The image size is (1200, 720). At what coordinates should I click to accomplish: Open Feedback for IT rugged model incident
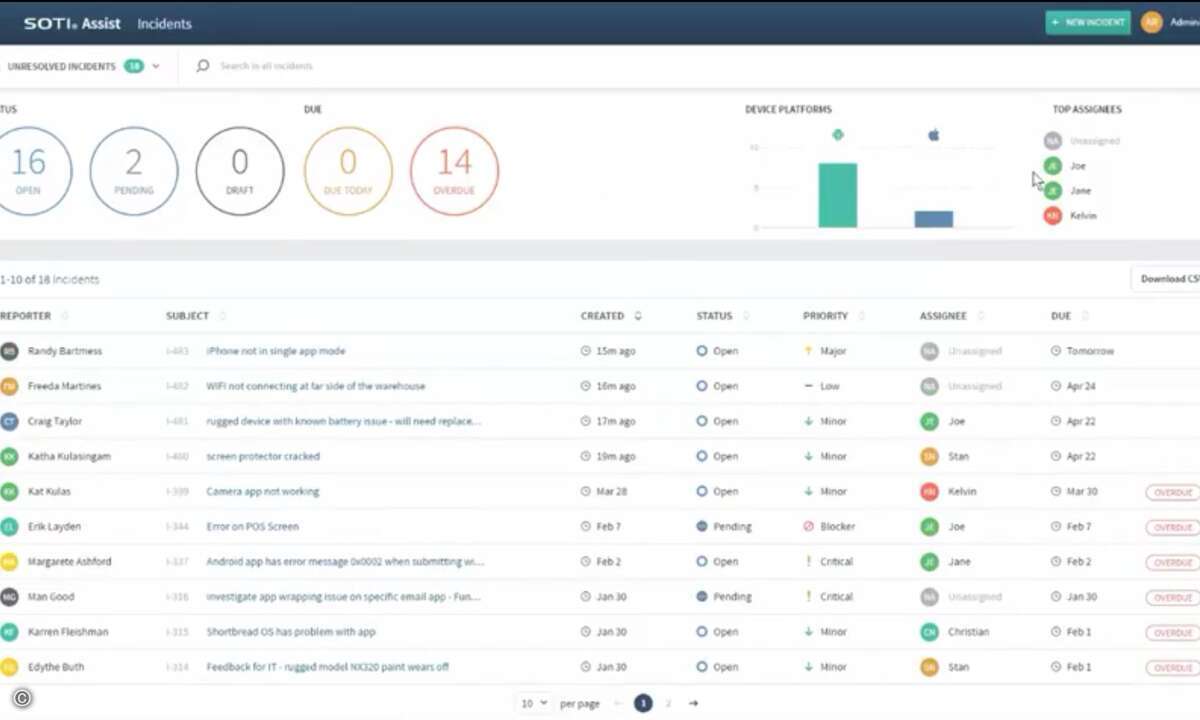[x=327, y=666]
